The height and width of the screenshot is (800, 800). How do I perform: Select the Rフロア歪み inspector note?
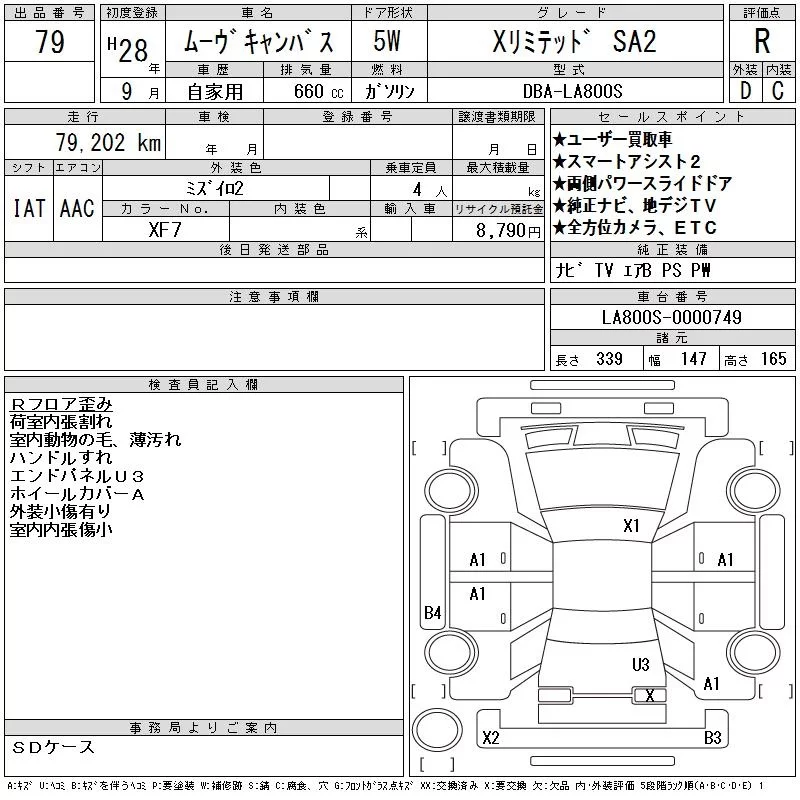[x=61, y=403]
